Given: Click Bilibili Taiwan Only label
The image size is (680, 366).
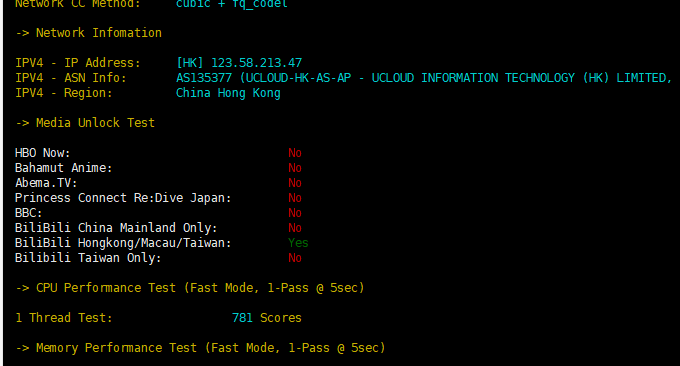Looking at the screenshot, I should pos(88,258).
